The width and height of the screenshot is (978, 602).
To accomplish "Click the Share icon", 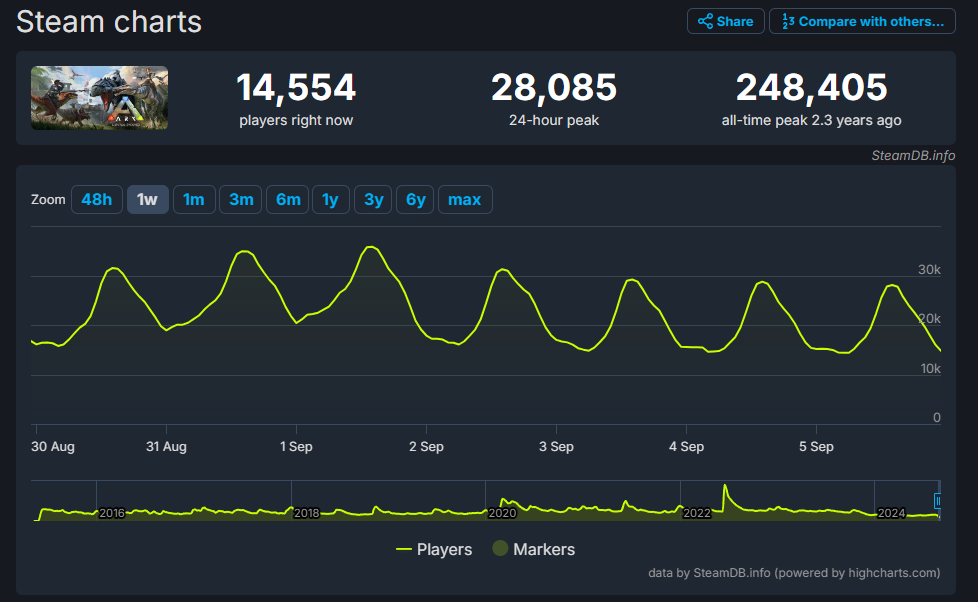I will [705, 21].
